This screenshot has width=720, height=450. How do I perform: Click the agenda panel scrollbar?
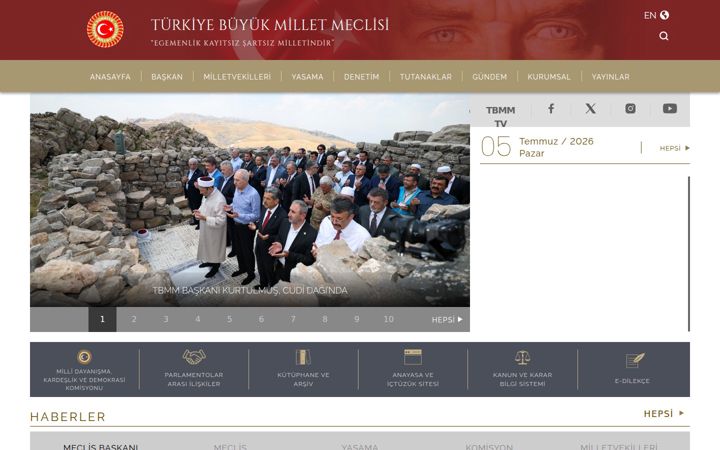click(x=689, y=253)
